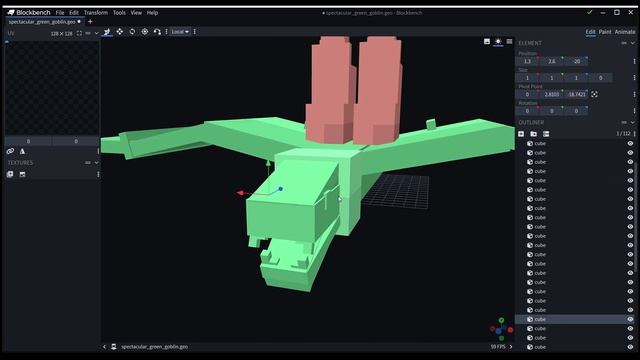Click the Size inflate field showing 0
Viewport: 640px width, 360px height.
[x=601, y=78]
